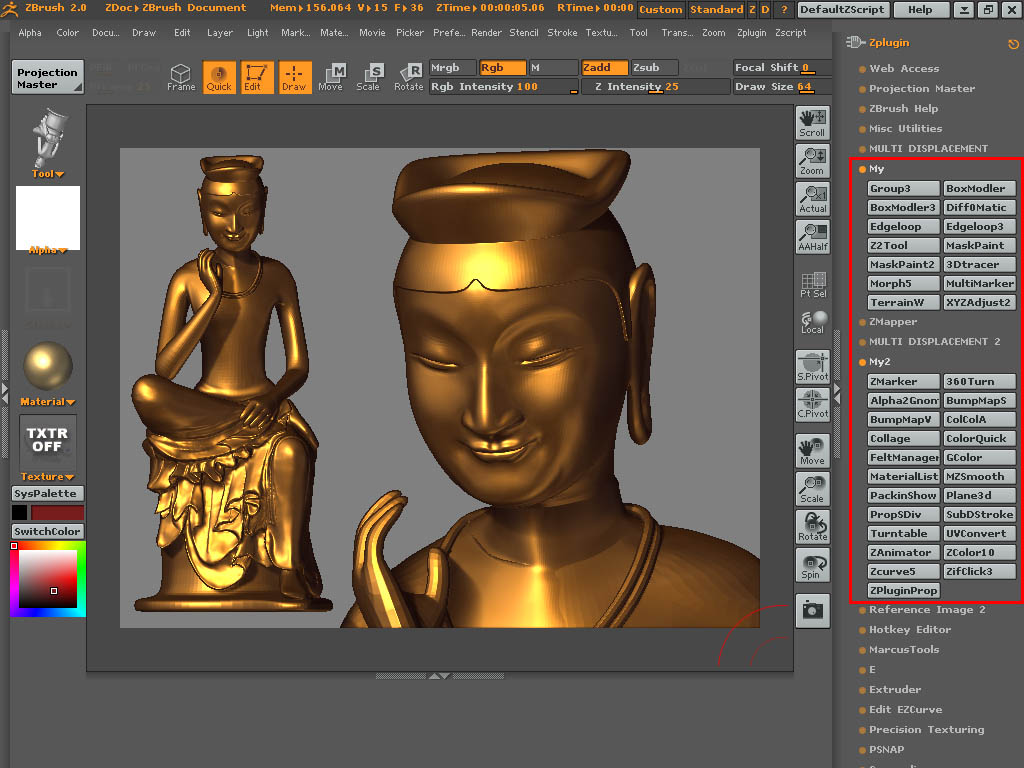Viewport: 1024px width, 768px height.
Task: Select the Frame icon in top toolbar
Action: click(181, 77)
